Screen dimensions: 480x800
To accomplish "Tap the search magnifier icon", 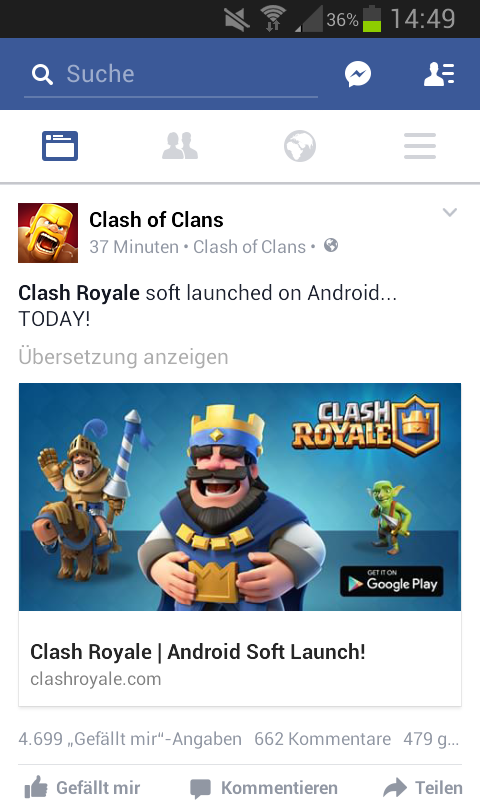I will (x=42, y=74).
